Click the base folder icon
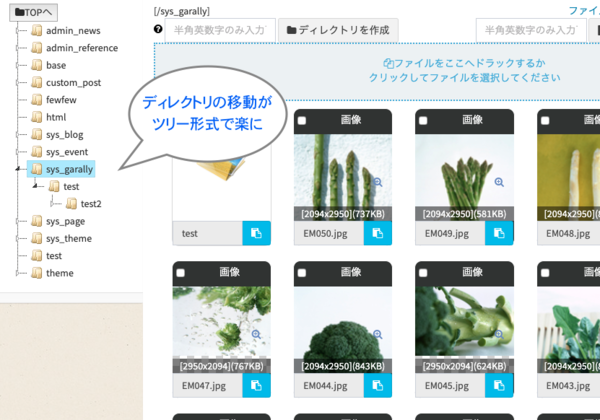 click(x=36, y=65)
